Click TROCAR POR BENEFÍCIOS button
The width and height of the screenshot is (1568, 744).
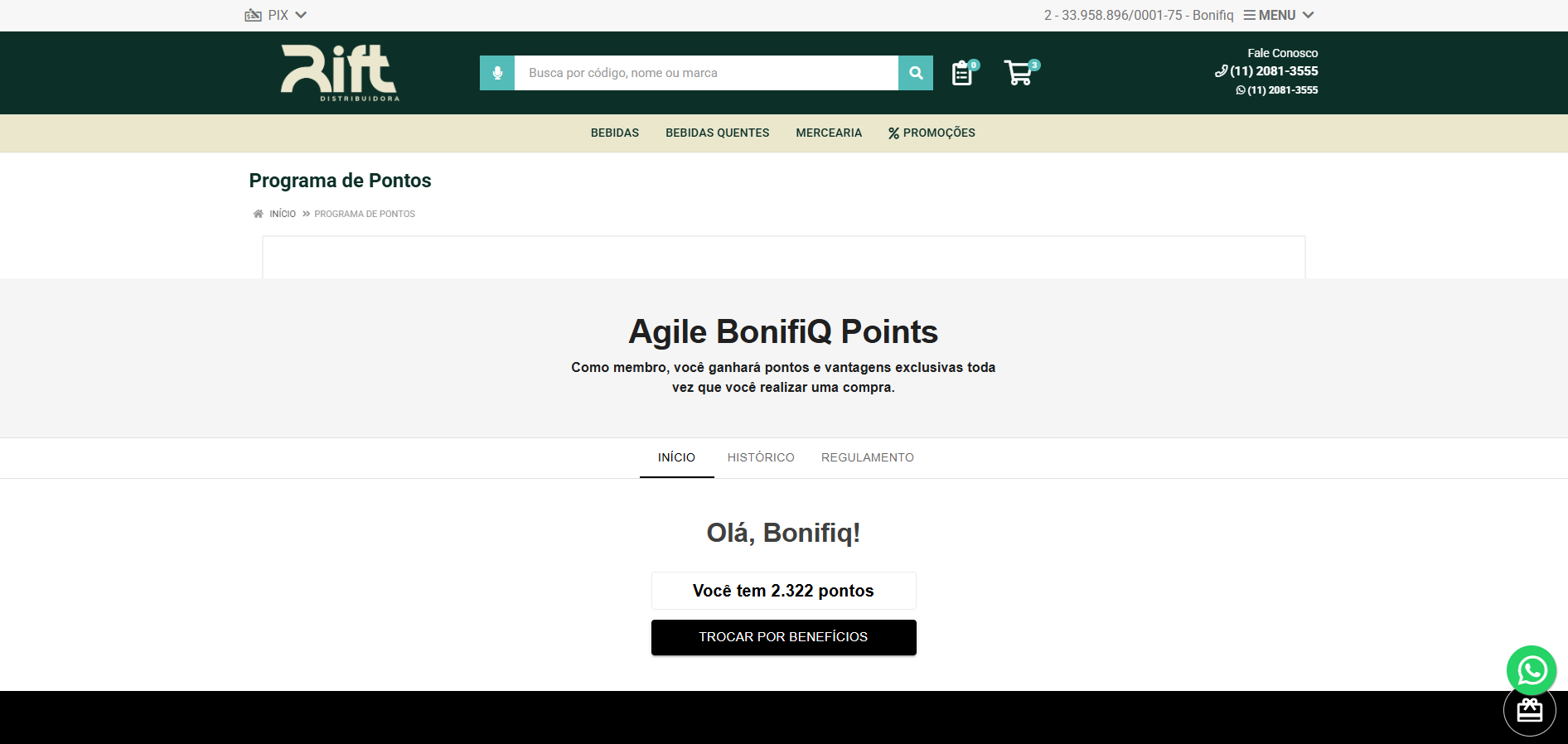[x=783, y=637]
